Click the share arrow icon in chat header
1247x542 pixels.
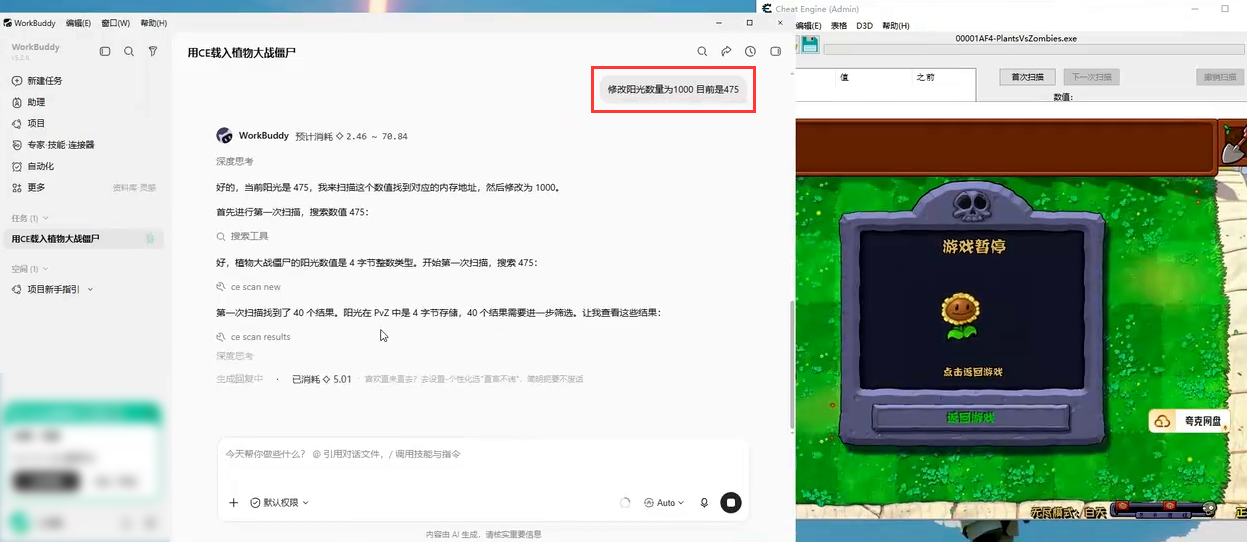pyautogui.click(x=726, y=51)
